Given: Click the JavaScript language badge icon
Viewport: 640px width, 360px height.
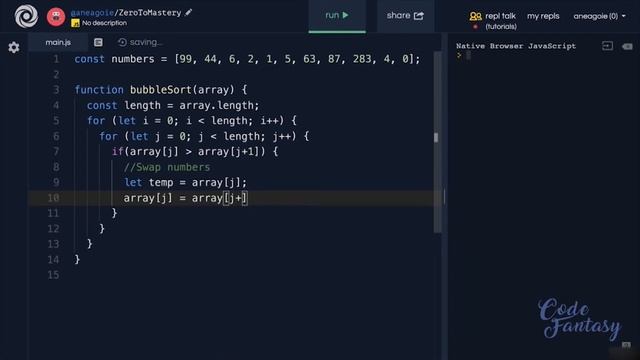Looking at the screenshot, I should click(x=75, y=23).
